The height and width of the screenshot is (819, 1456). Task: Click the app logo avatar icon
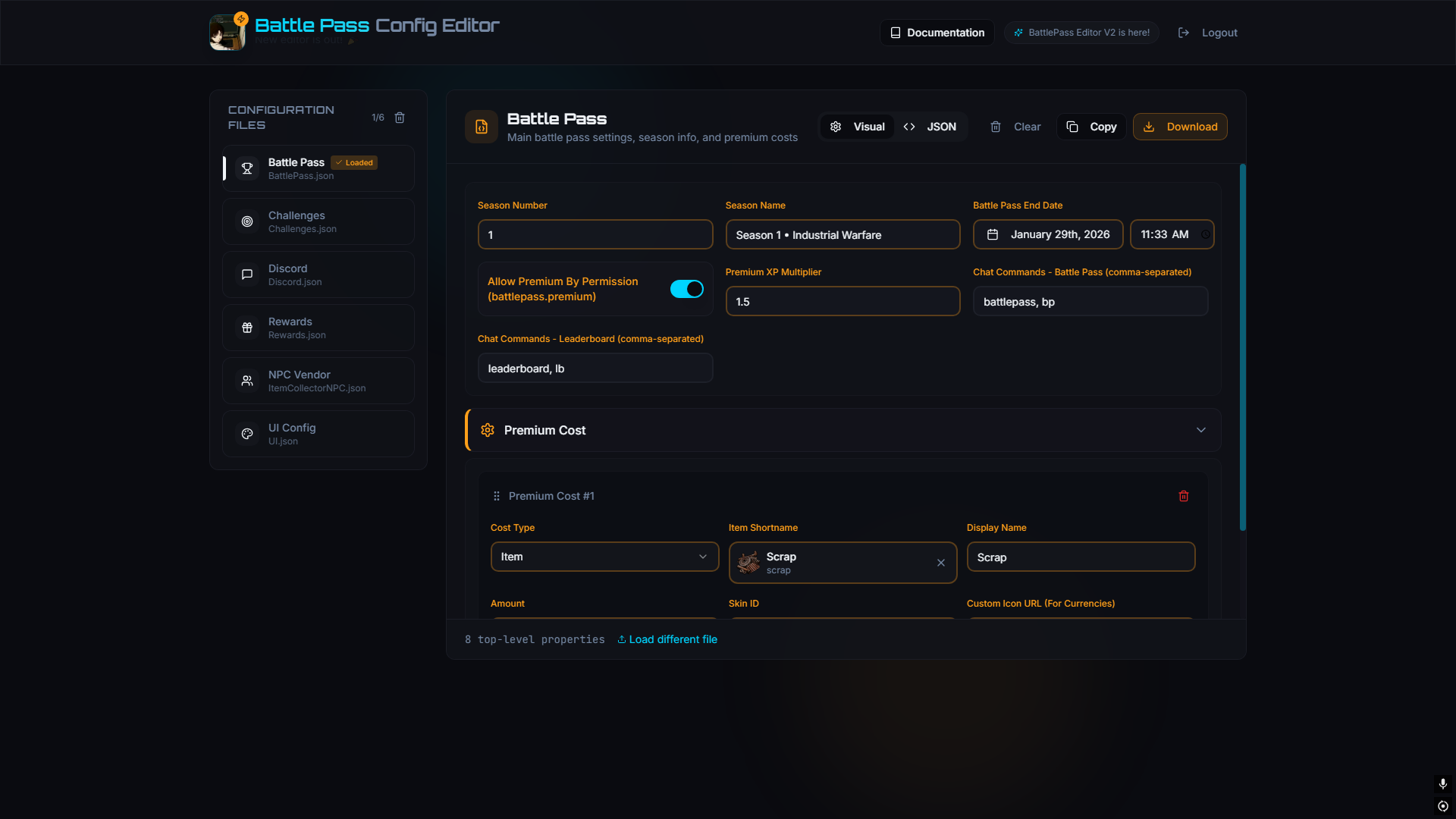pos(227,33)
